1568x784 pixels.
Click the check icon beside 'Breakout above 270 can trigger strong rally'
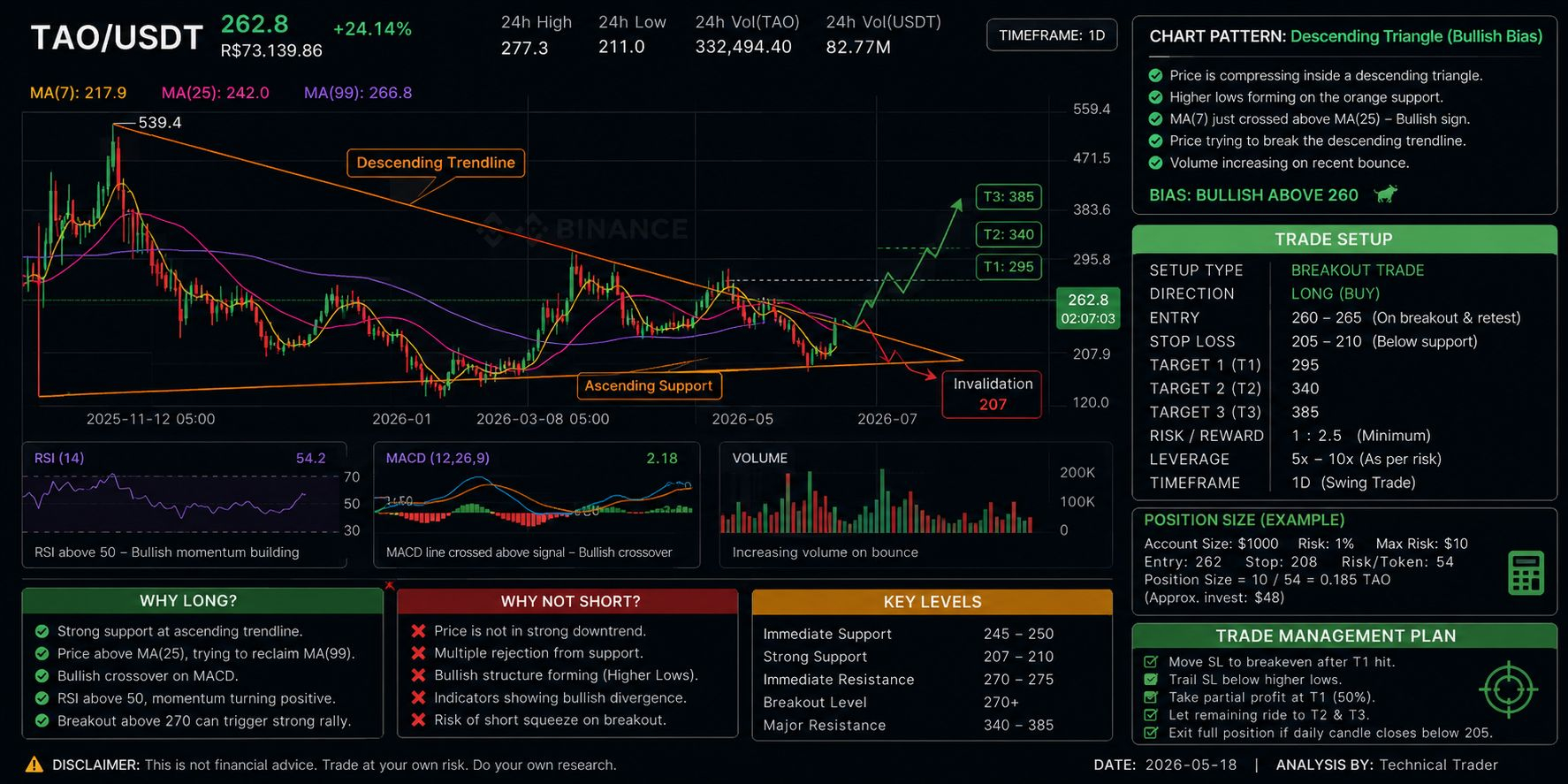click(x=42, y=720)
